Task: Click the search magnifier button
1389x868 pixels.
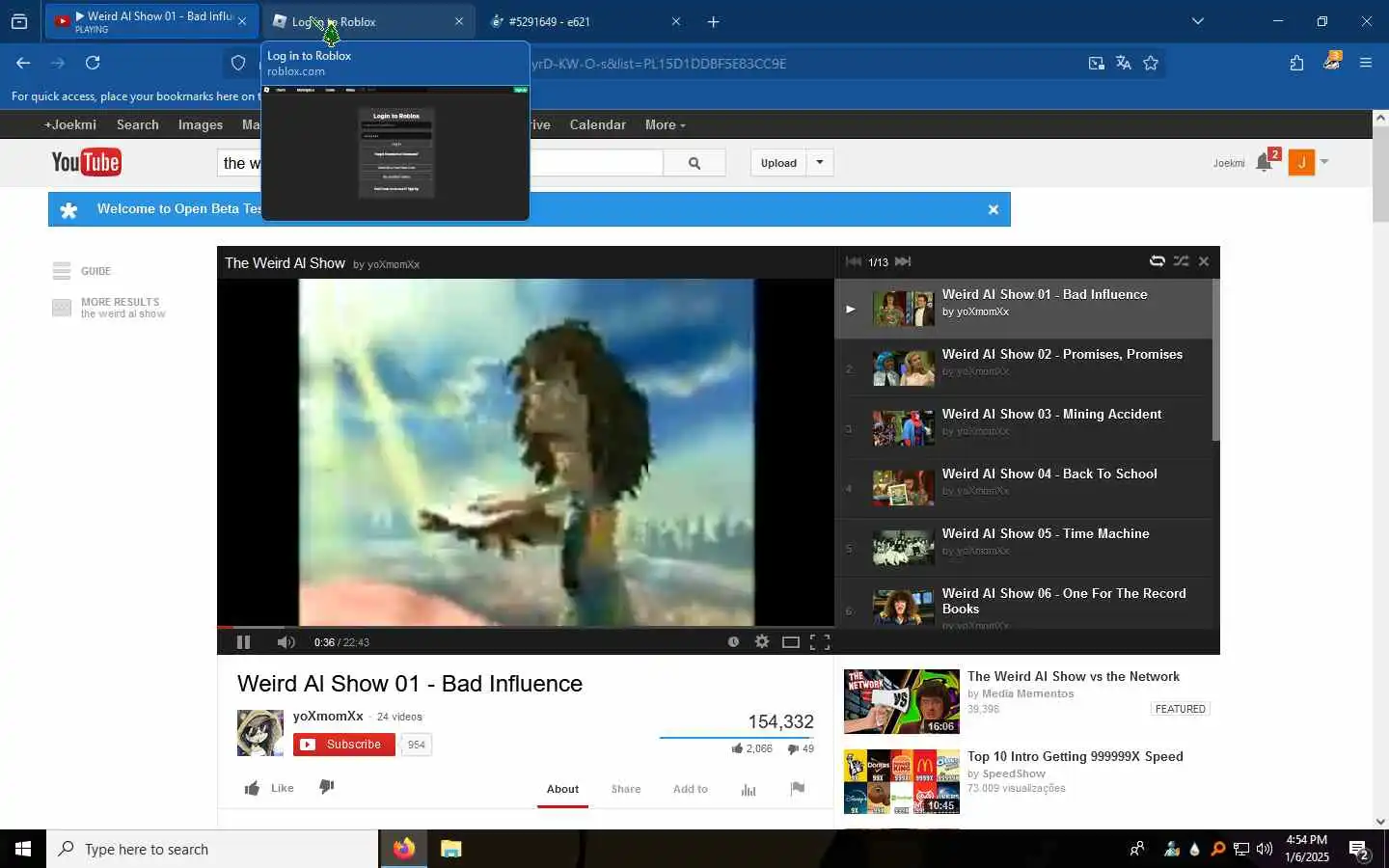Action: (694, 163)
